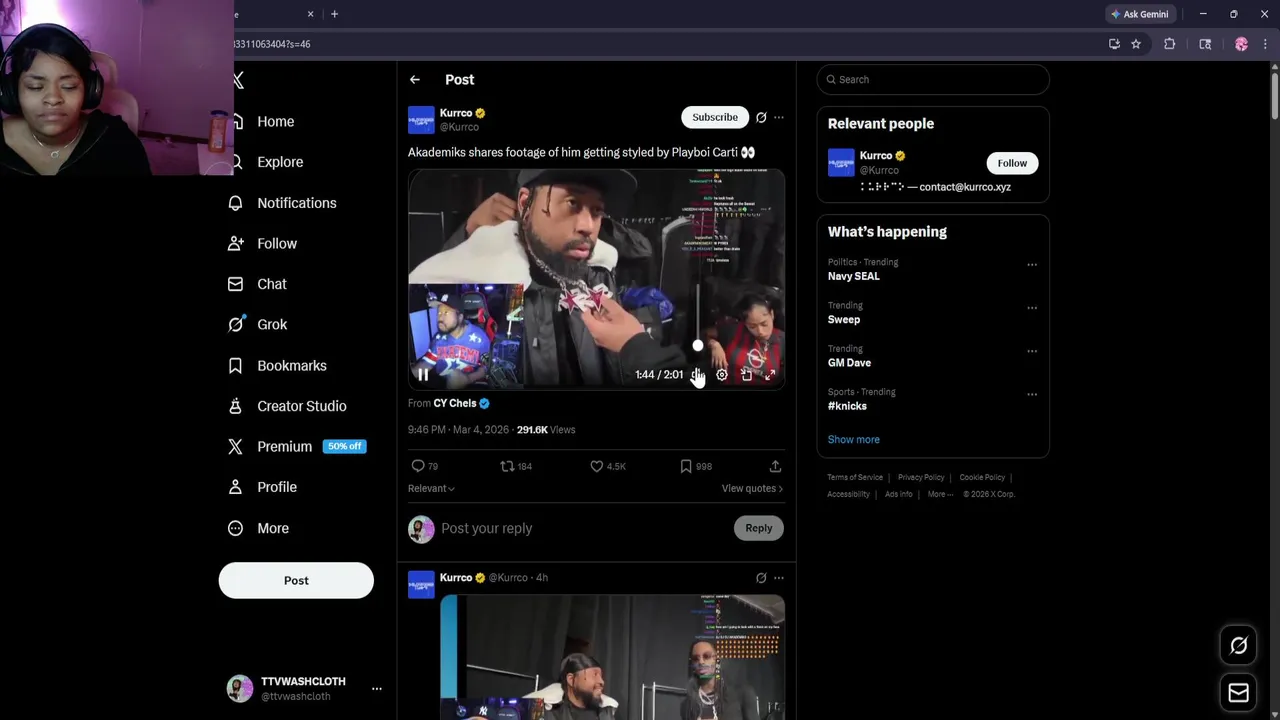This screenshot has height=720, width=1280.
Task: Open browser extensions puzzle icon
Action: (x=1169, y=44)
